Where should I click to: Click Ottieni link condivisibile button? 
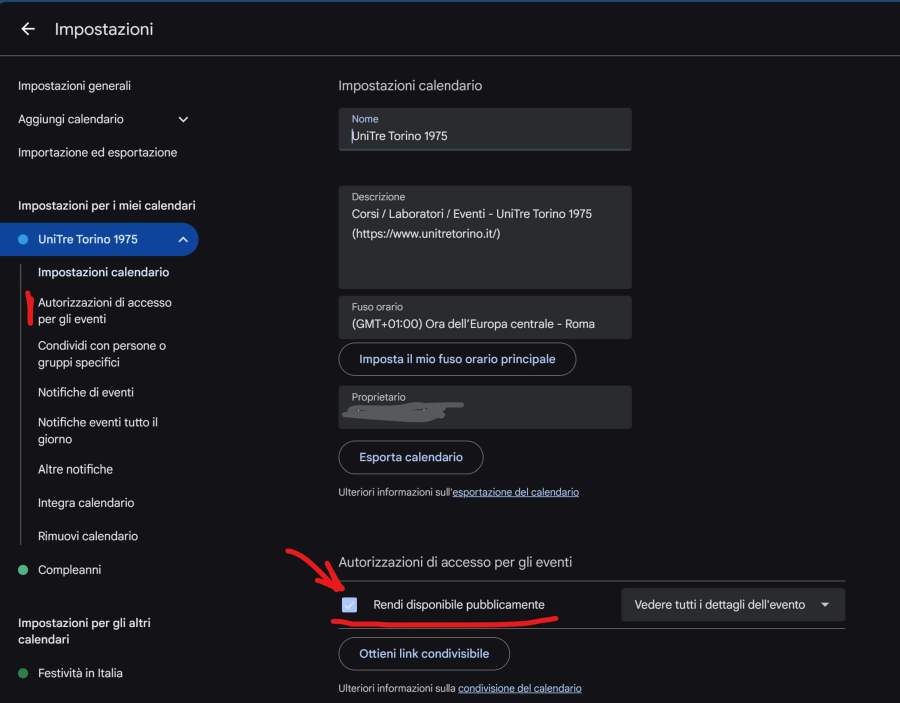[424, 653]
